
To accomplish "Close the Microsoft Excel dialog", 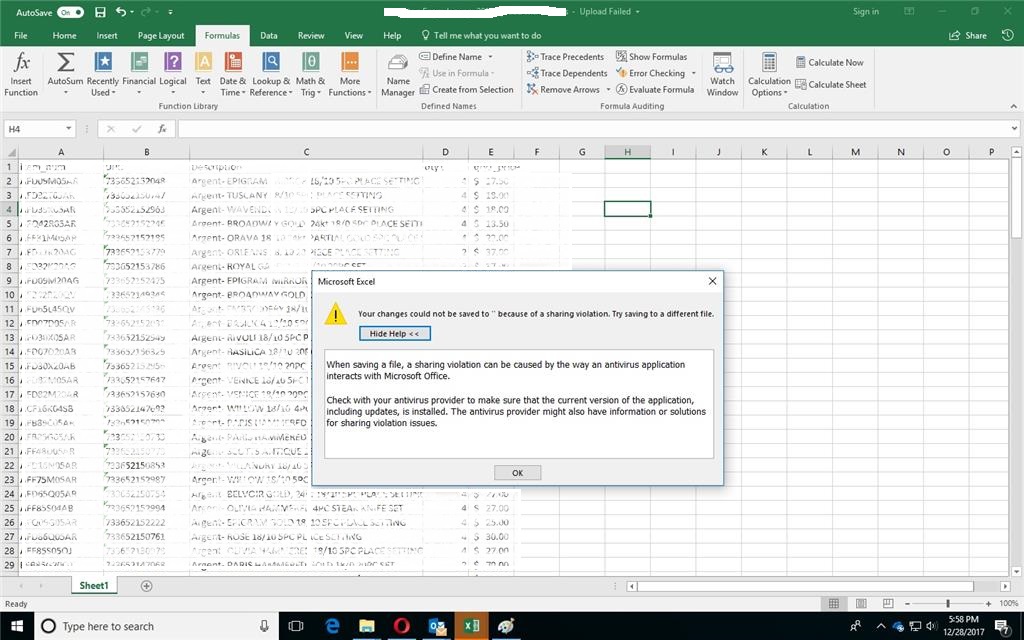I will (712, 281).
